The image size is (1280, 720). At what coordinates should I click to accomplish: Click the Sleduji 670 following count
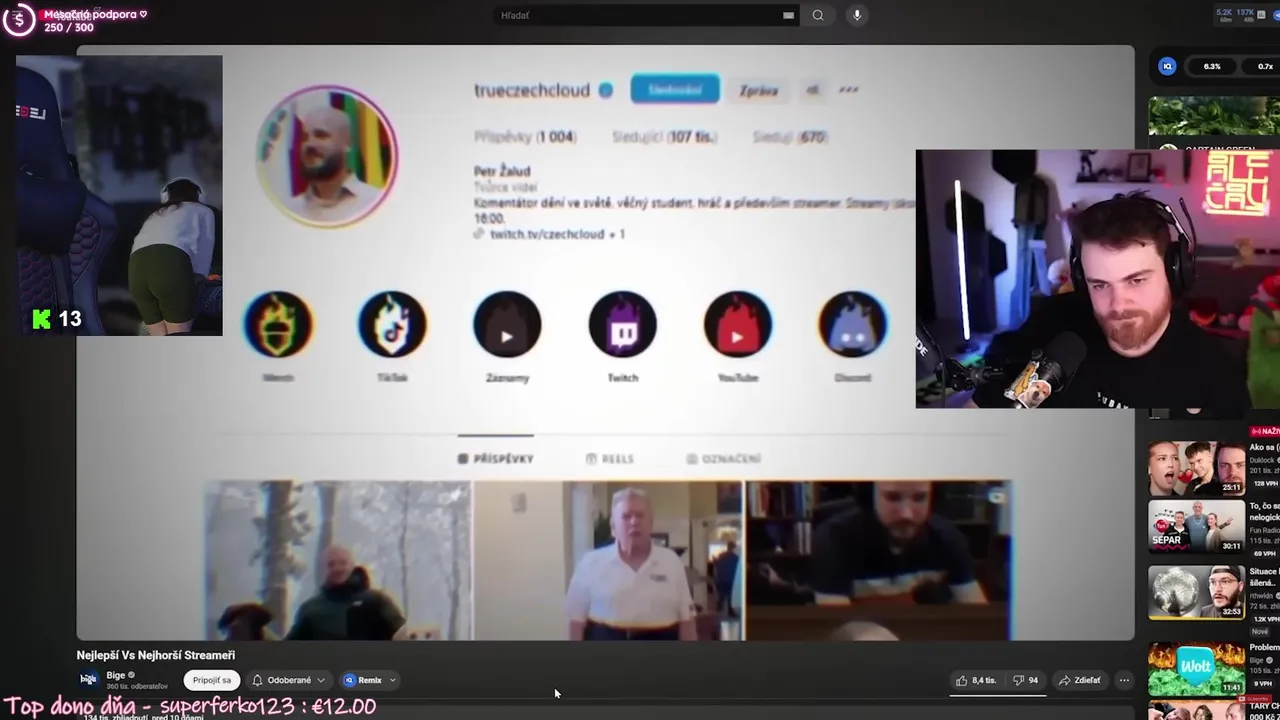tap(789, 137)
